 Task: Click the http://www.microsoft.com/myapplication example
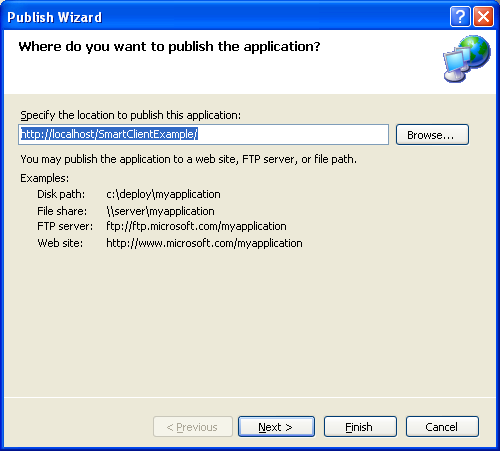204,243
